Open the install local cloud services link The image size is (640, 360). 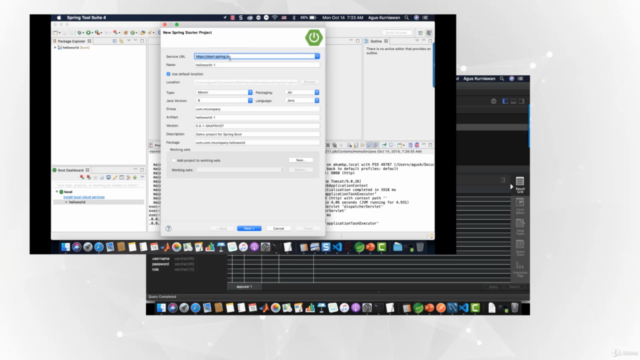84,197
